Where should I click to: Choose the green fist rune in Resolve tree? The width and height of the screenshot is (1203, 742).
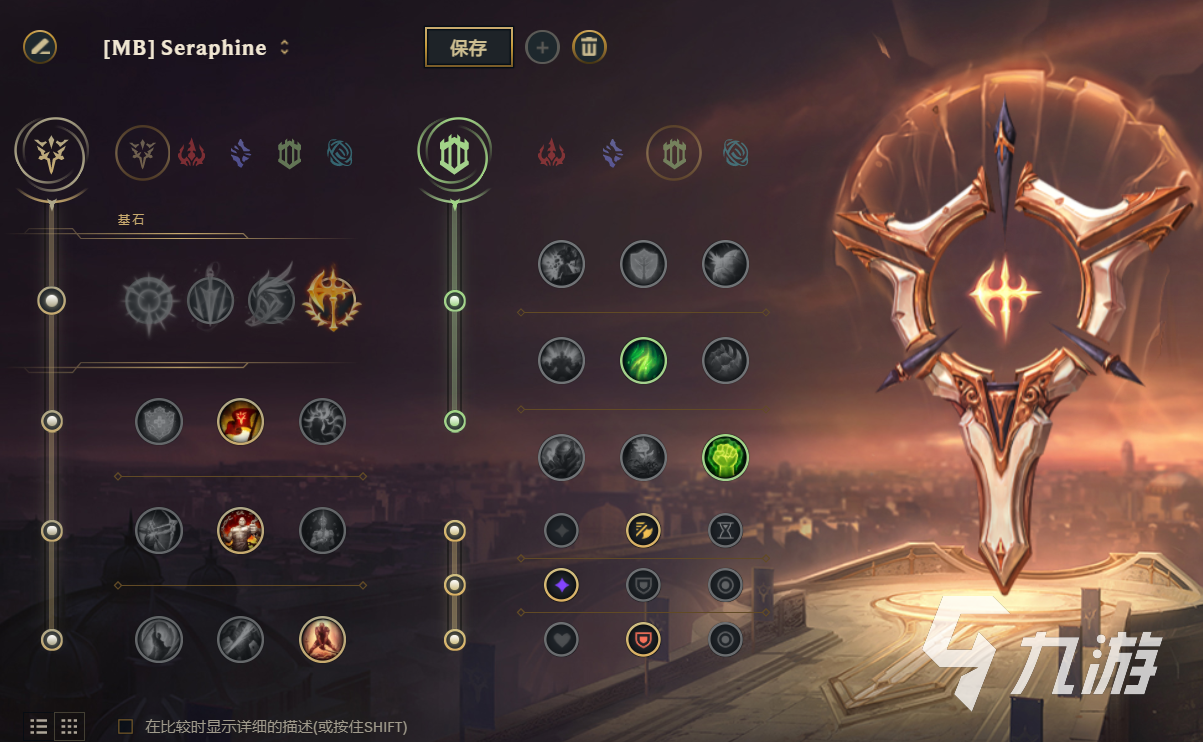point(725,457)
